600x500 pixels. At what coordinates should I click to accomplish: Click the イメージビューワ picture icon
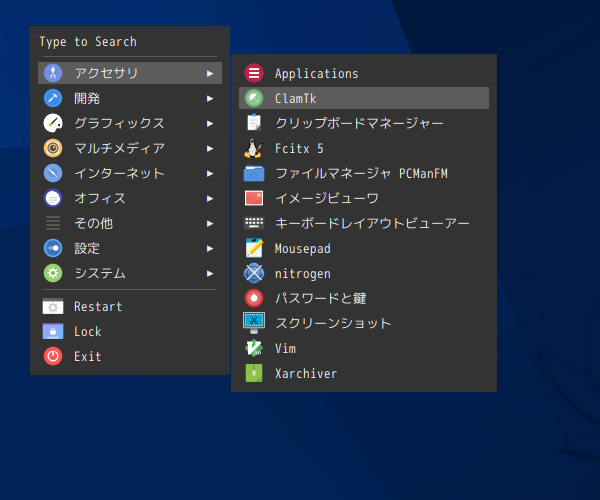tap(254, 198)
